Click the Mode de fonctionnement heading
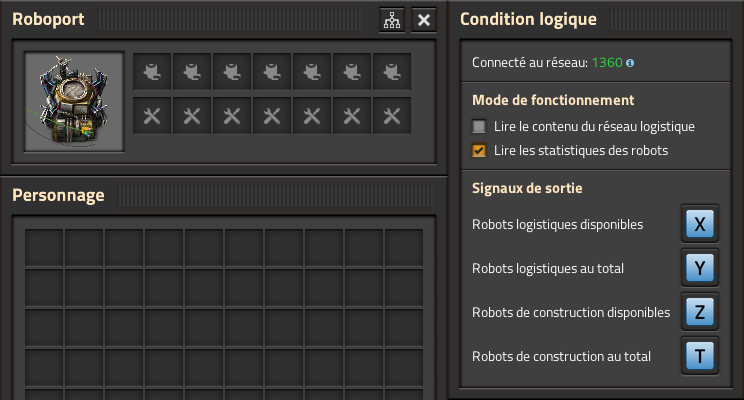This screenshot has height=400, width=744. 553,100
